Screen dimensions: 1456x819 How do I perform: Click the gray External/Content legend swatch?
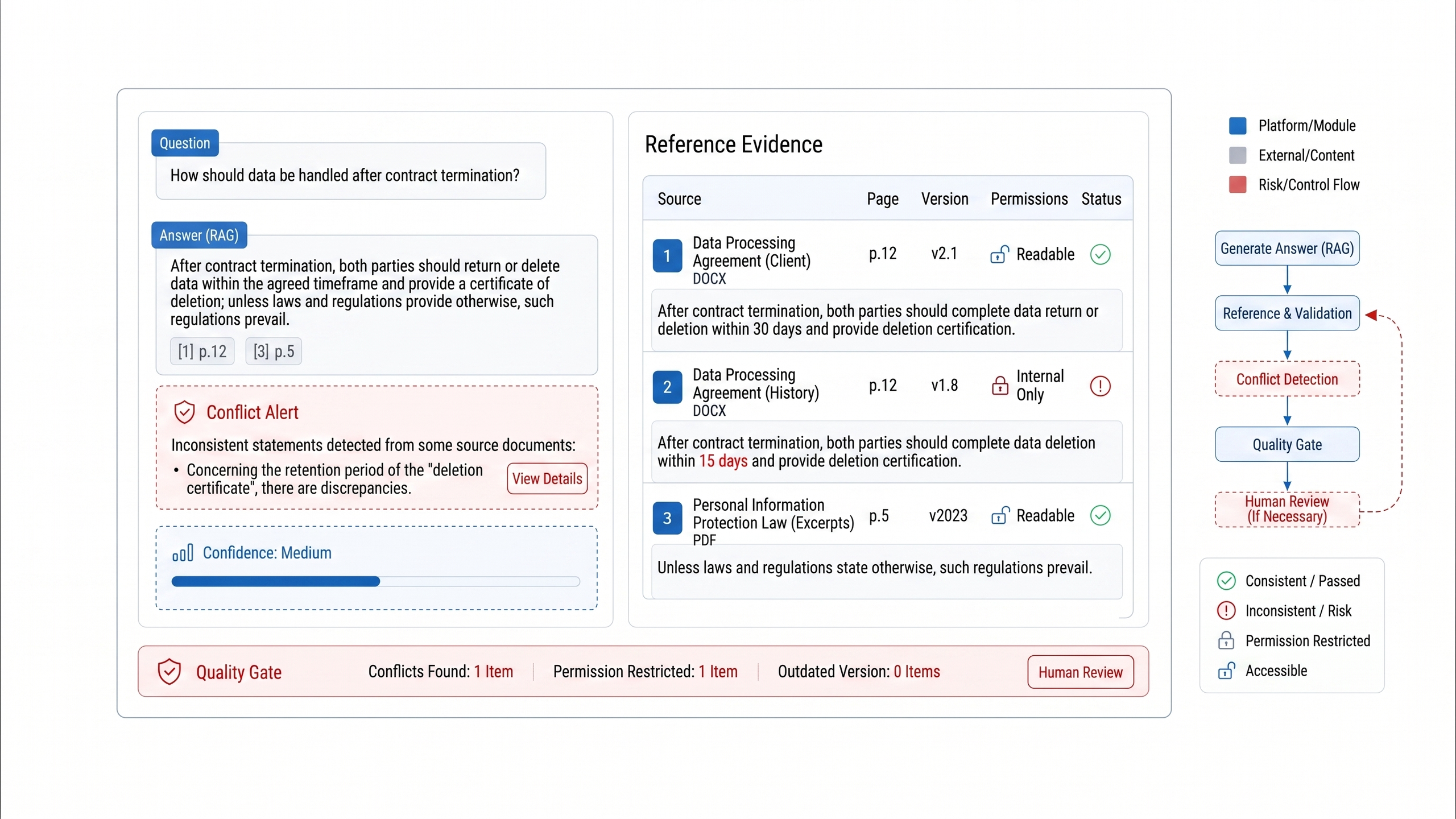click(x=1238, y=155)
